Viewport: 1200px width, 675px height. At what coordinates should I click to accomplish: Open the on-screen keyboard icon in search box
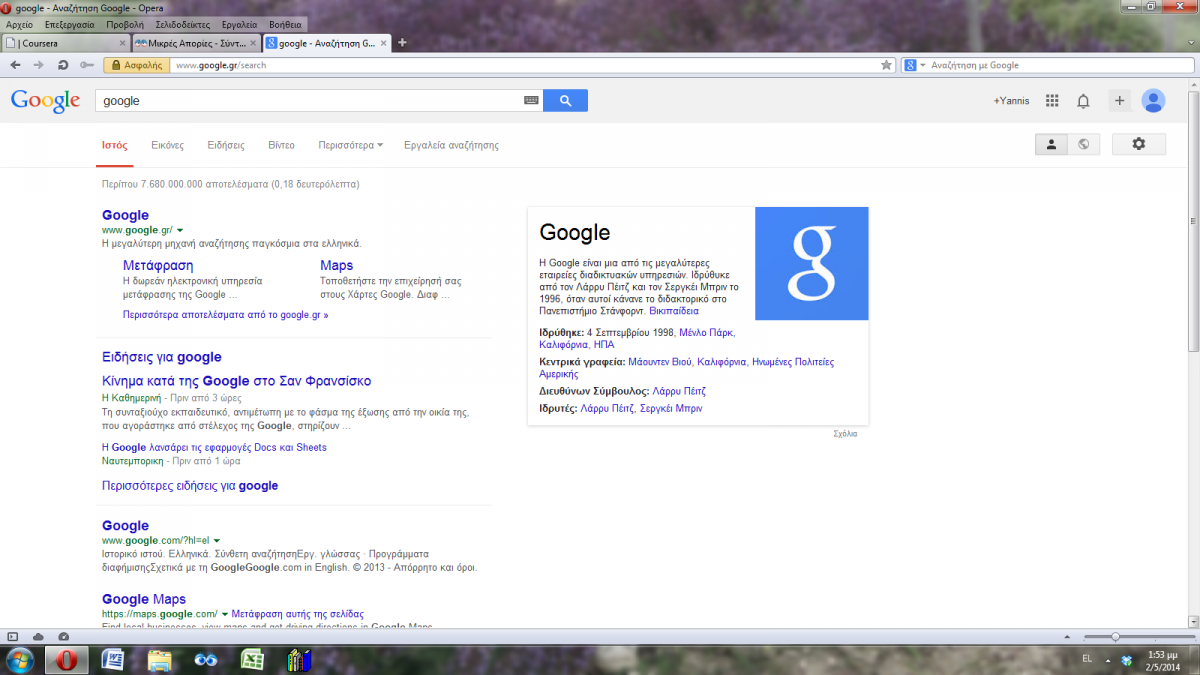[531, 101]
